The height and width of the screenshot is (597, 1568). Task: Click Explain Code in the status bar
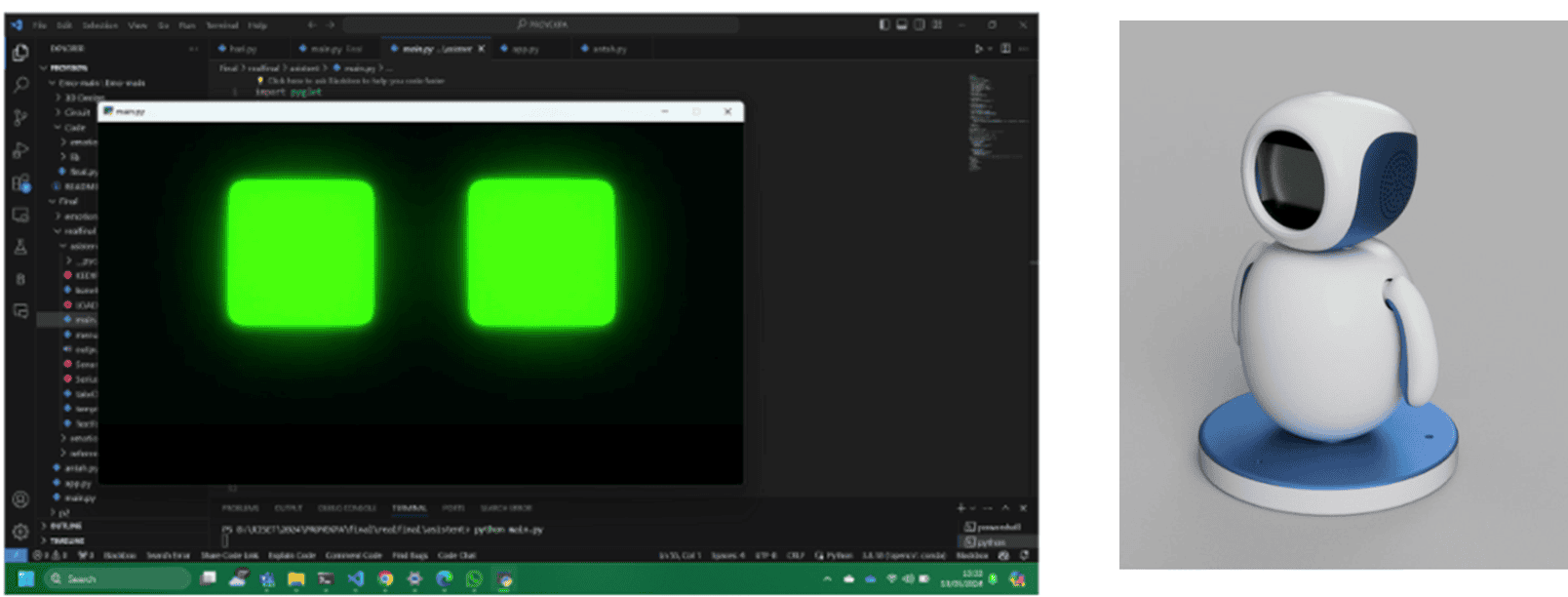[293, 555]
